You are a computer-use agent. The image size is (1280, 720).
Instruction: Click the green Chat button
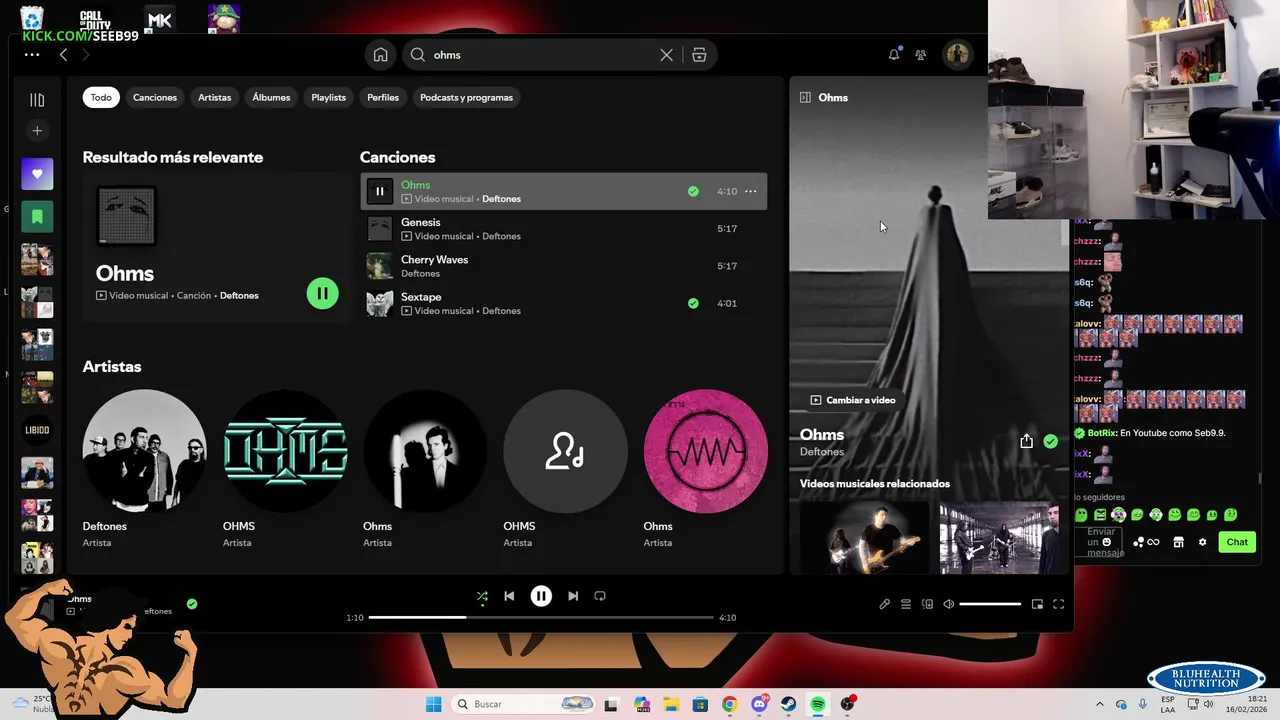pos(1237,542)
